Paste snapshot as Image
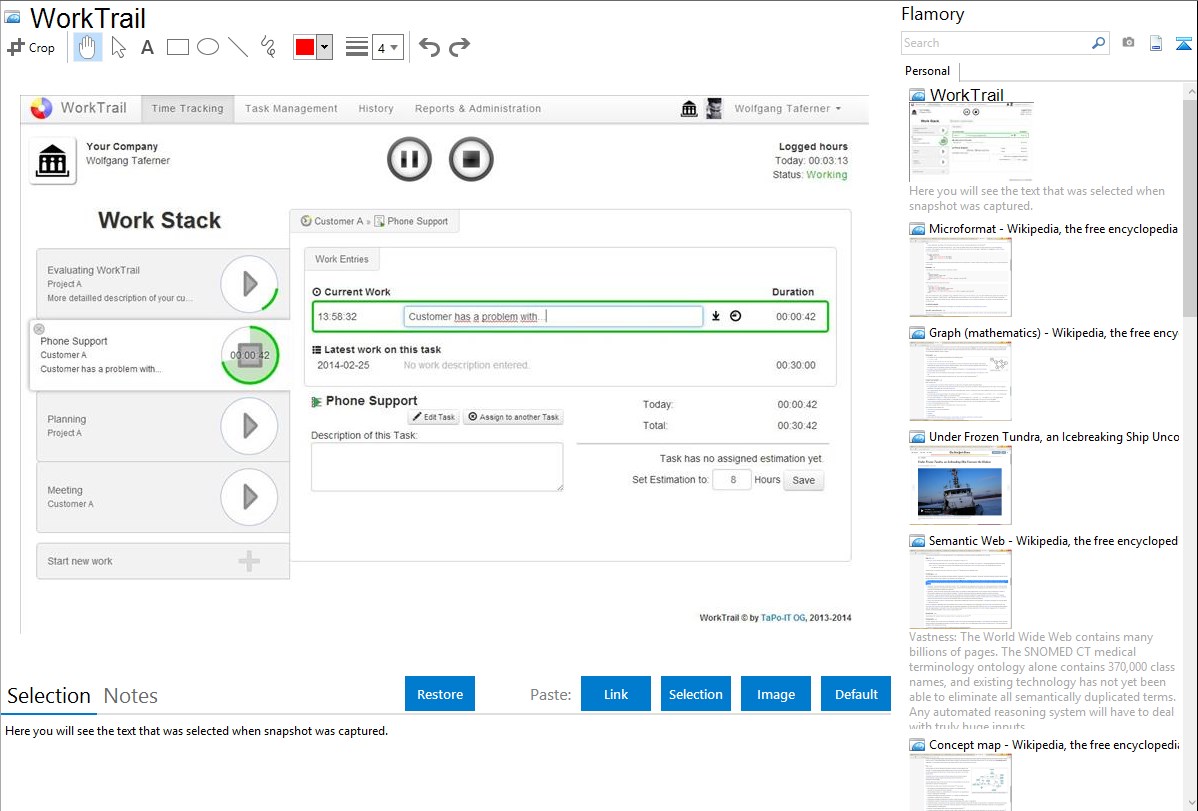Image resolution: width=1198 pixels, height=811 pixels. tap(776, 694)
